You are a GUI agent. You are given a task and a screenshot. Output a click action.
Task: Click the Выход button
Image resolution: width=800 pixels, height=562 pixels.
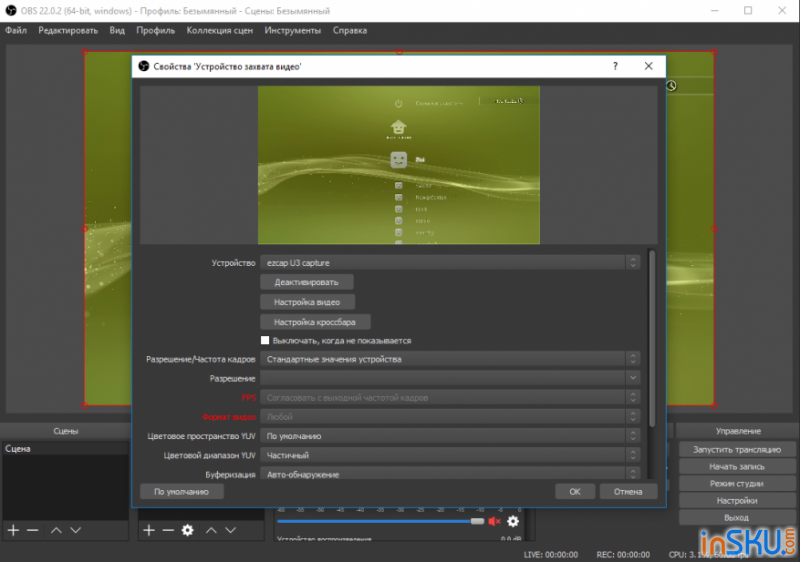point(737,517)
